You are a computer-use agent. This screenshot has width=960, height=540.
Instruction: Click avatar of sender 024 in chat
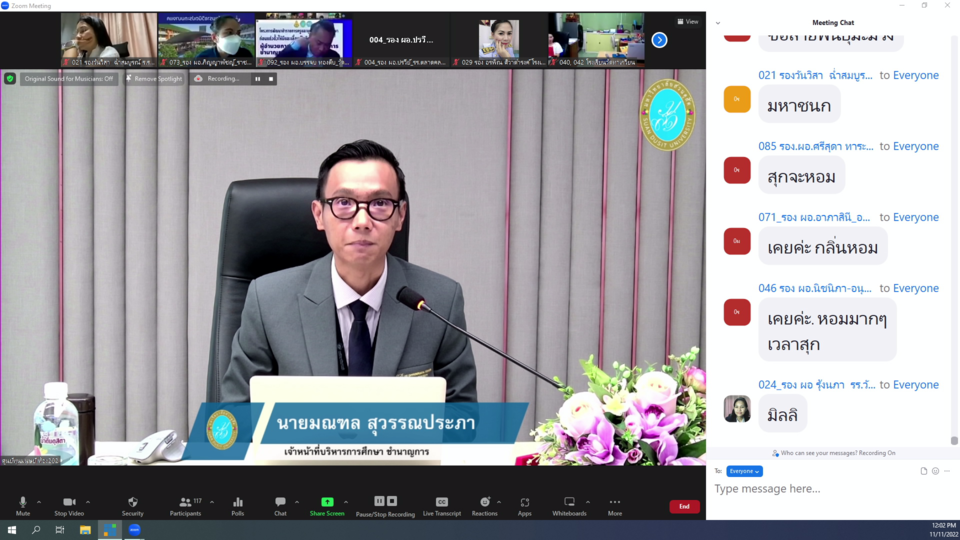point(737,409)
